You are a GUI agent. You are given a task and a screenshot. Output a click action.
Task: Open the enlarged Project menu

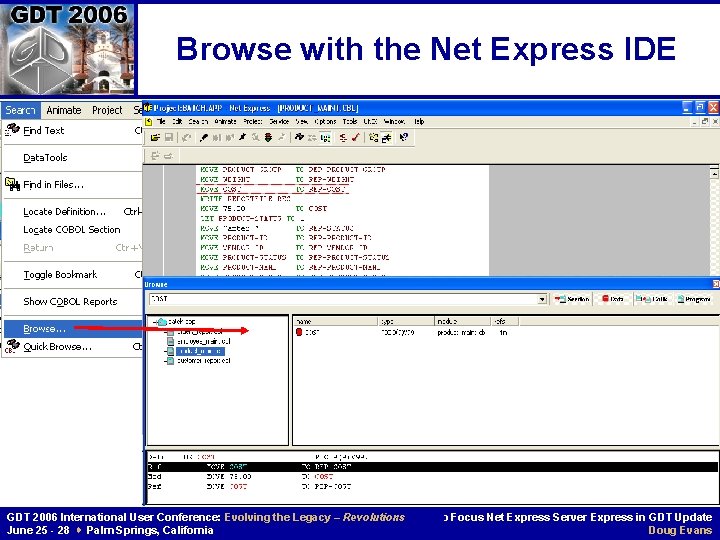[x=107, y=110]
